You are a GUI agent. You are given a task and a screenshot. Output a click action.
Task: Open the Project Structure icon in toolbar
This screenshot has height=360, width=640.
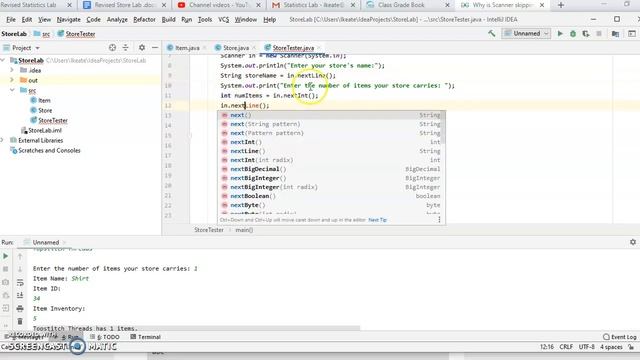coord(615,34)
